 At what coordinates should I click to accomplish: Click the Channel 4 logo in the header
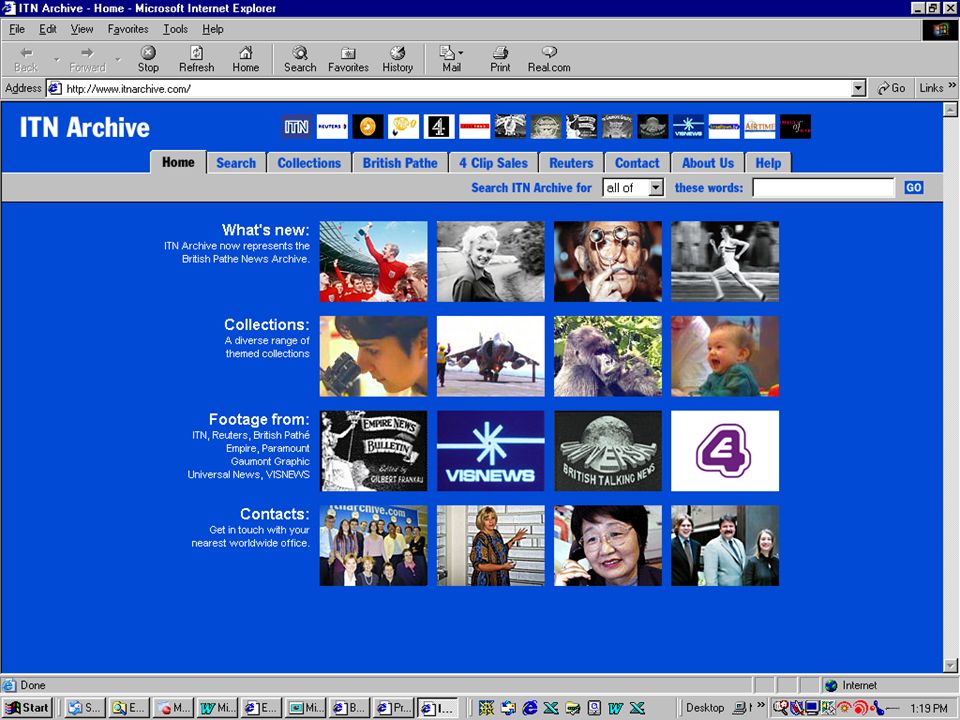tap(438, 127)
